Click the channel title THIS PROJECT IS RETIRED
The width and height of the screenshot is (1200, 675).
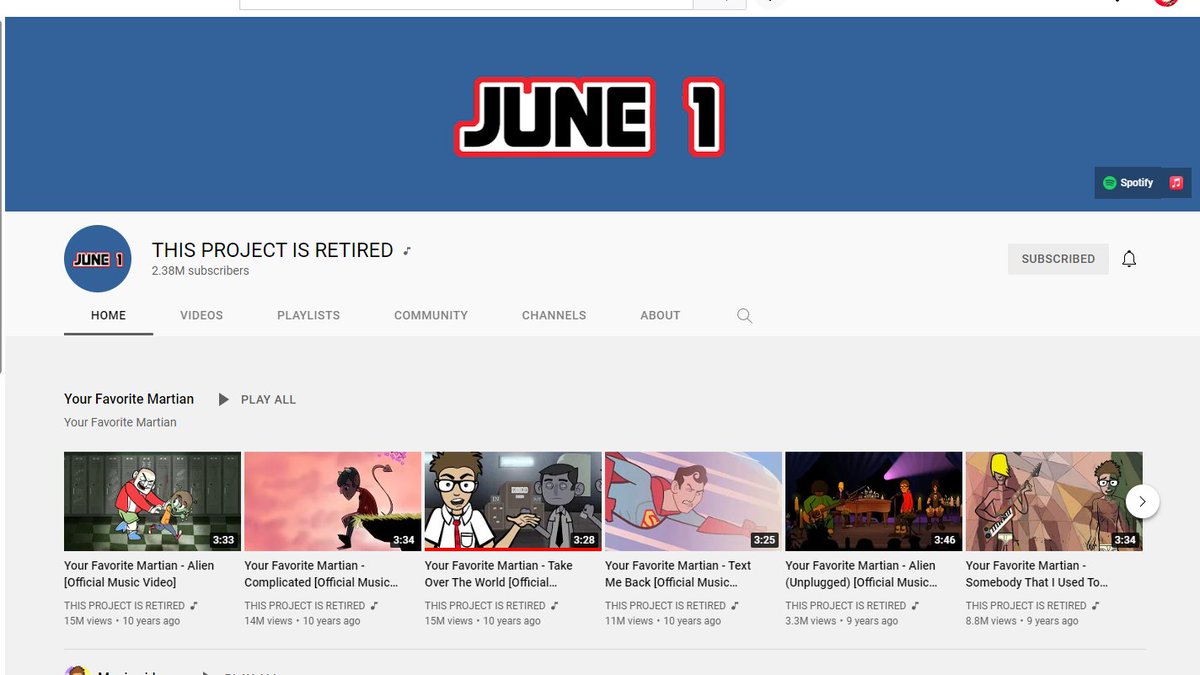(272, 250)
